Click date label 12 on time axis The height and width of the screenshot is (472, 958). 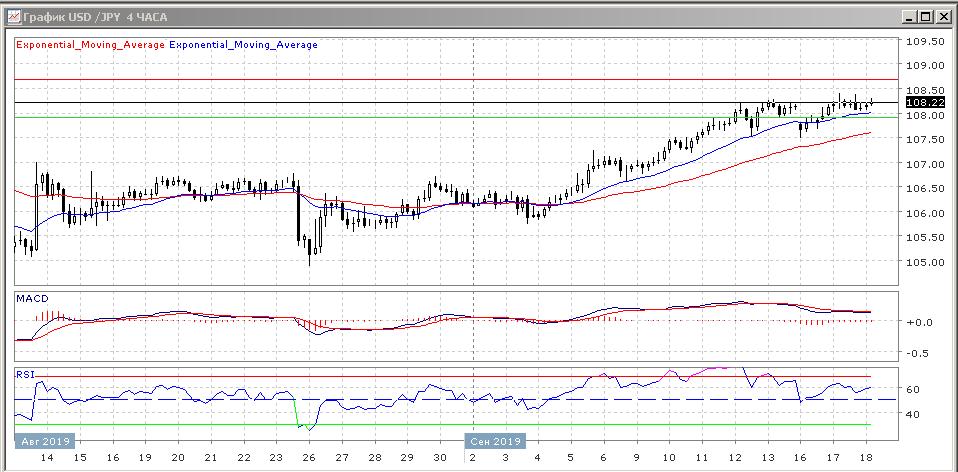point(735,457)
